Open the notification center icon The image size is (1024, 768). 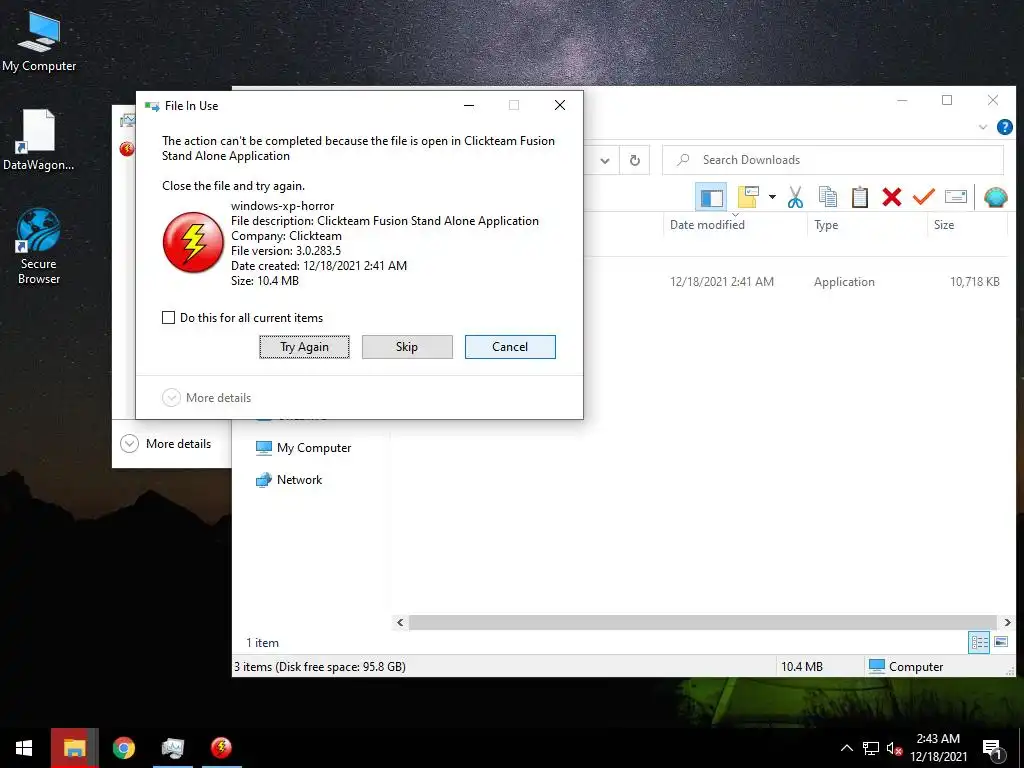[993, 749]
